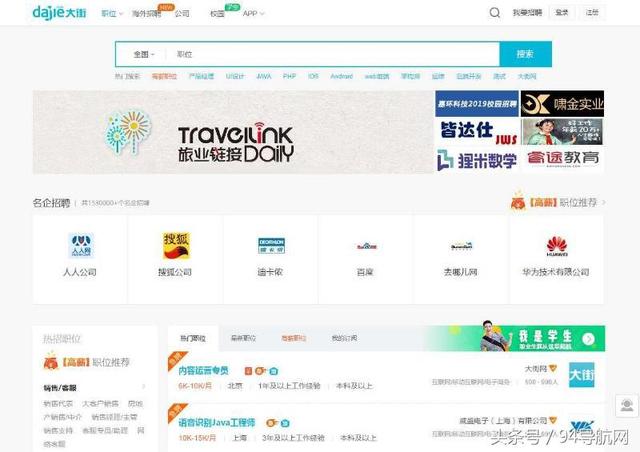Select the 产品经理 hot search keyword
This screenshot has height=452, width=640.
(x=201, y=76)
